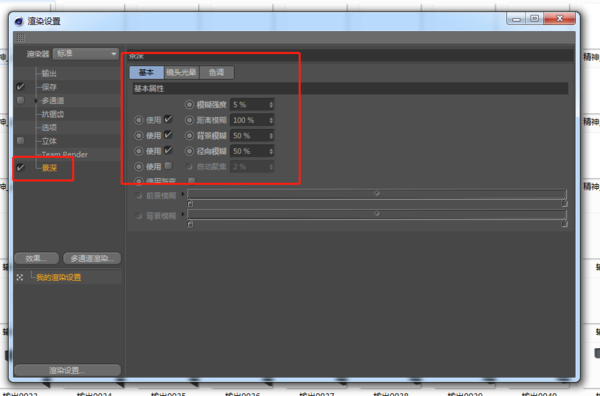Click spinner arrows of 模糊强度 field

(271, 104)
